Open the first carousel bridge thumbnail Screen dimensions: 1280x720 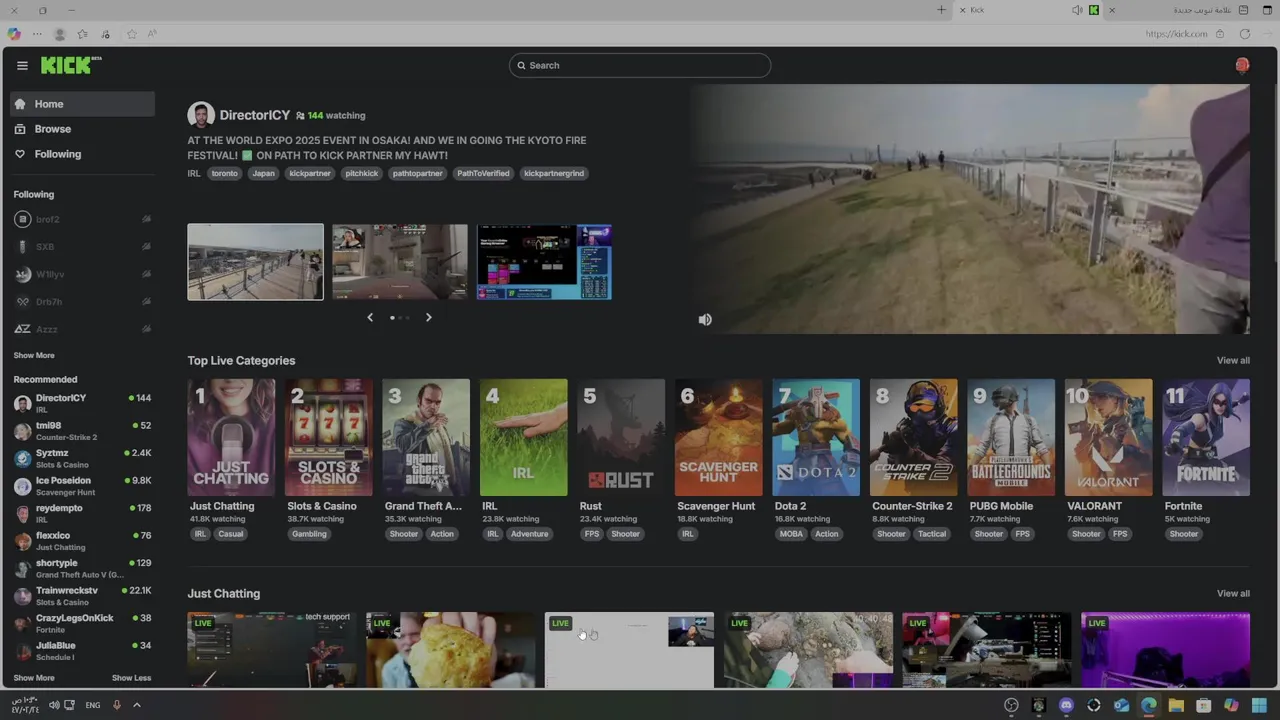(256, 262)
